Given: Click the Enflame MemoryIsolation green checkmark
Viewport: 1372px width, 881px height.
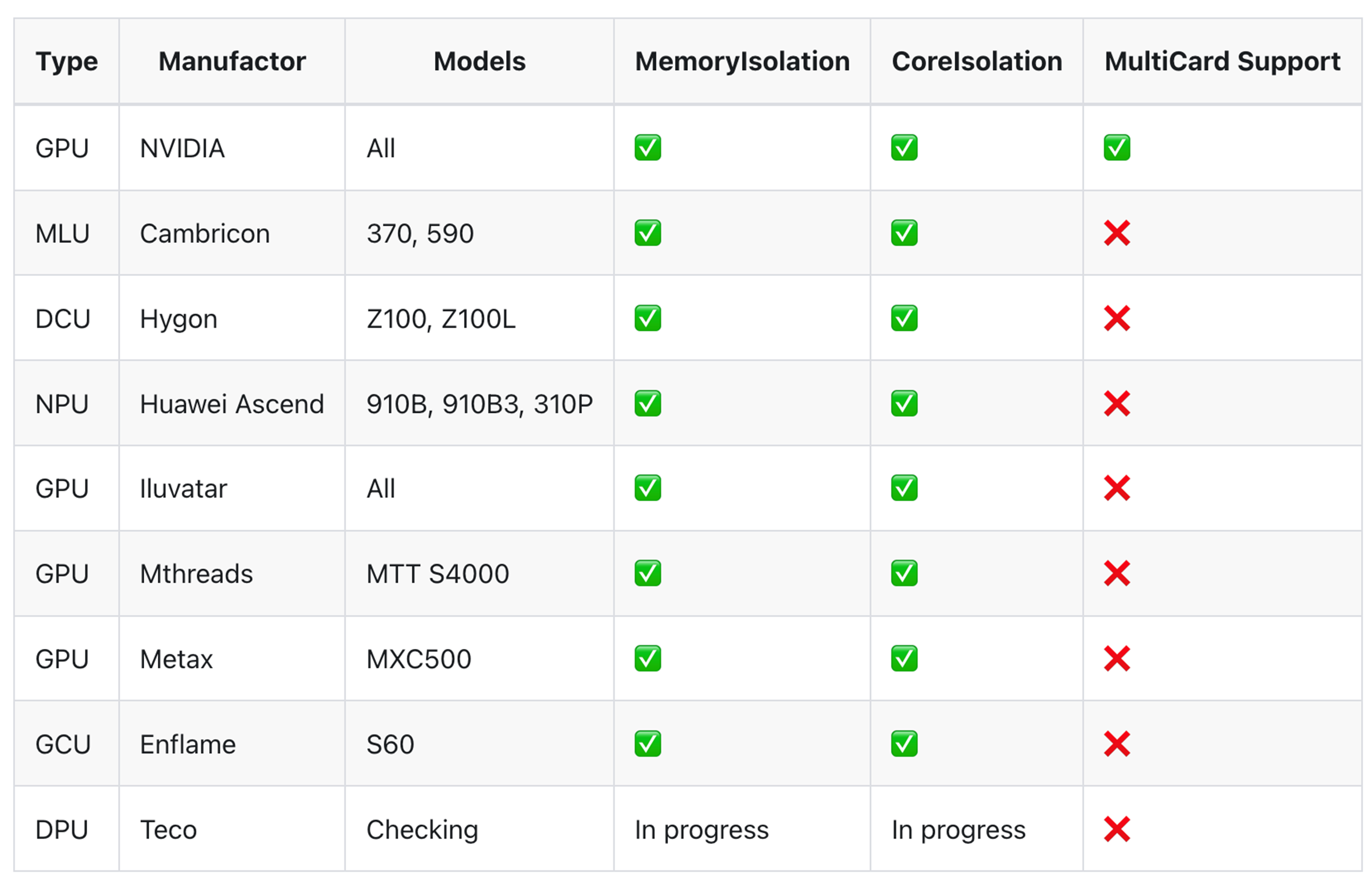Looking at the screenshot, I should (648, 744).
